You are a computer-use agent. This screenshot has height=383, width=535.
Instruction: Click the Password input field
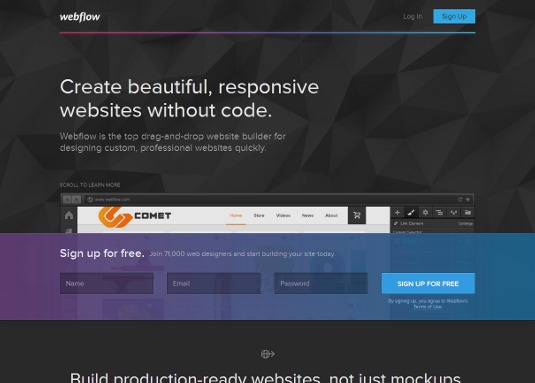click(321, 283)
